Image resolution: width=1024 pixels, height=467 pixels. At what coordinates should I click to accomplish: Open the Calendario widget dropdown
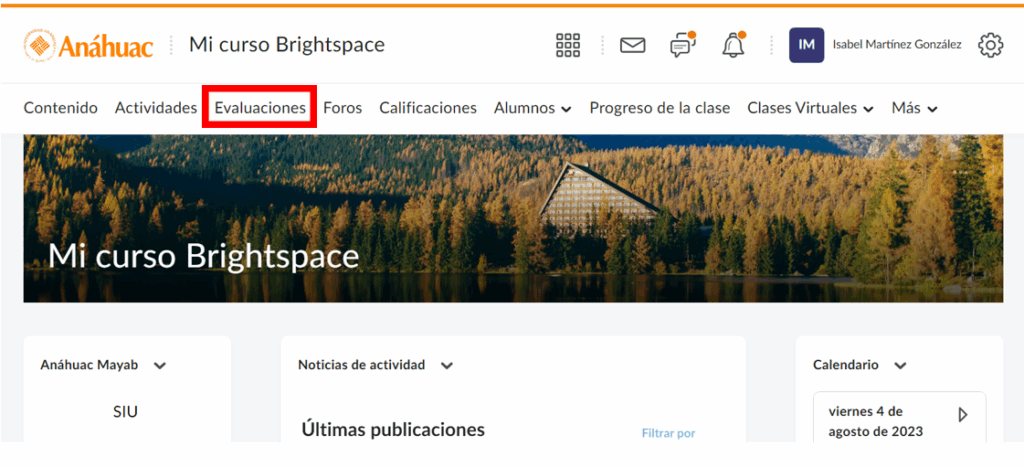click(x=900, y=366)
